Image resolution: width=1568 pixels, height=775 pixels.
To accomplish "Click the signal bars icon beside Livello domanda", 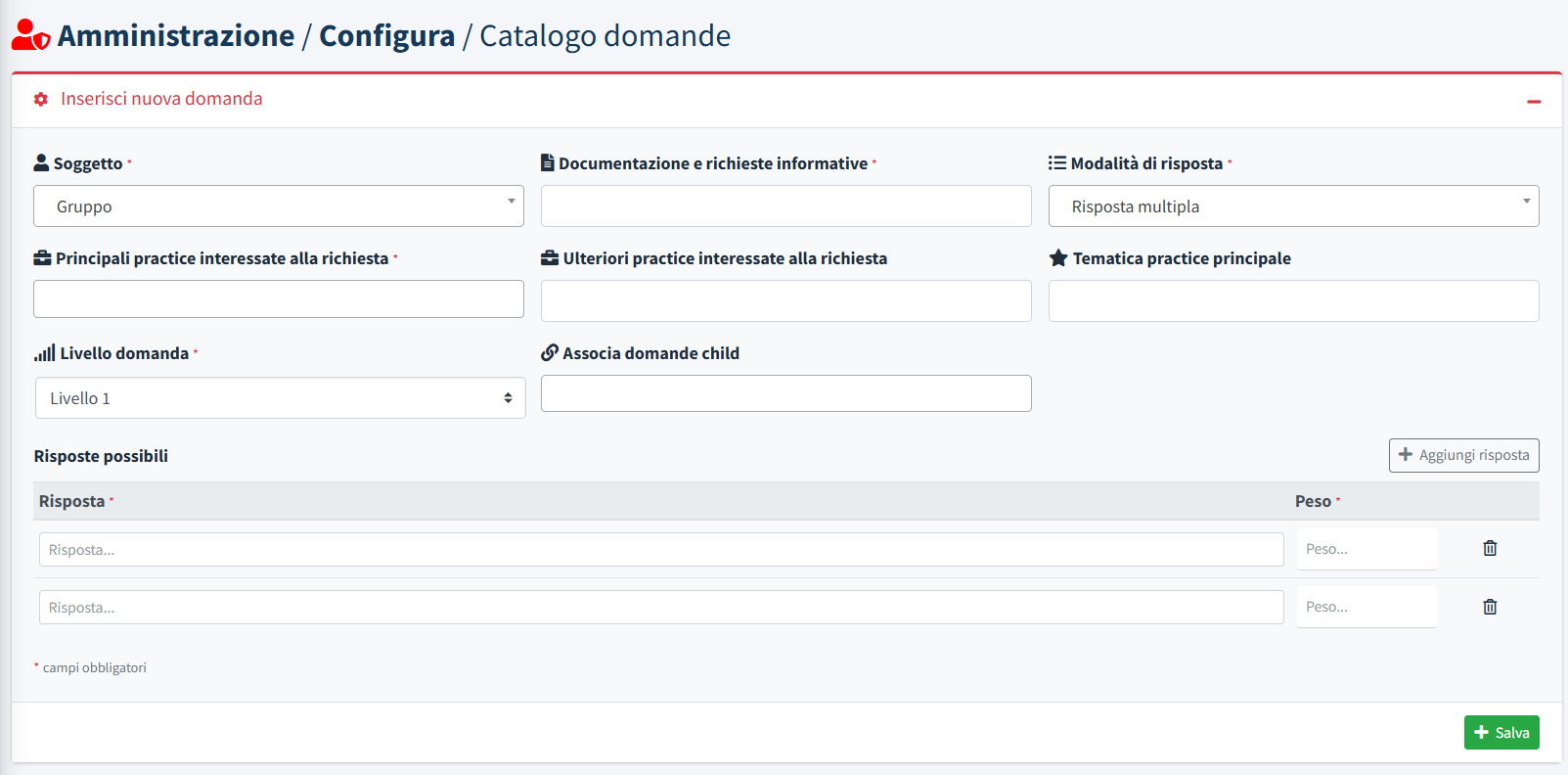I will pyautogui.click(x=44, y=353).
